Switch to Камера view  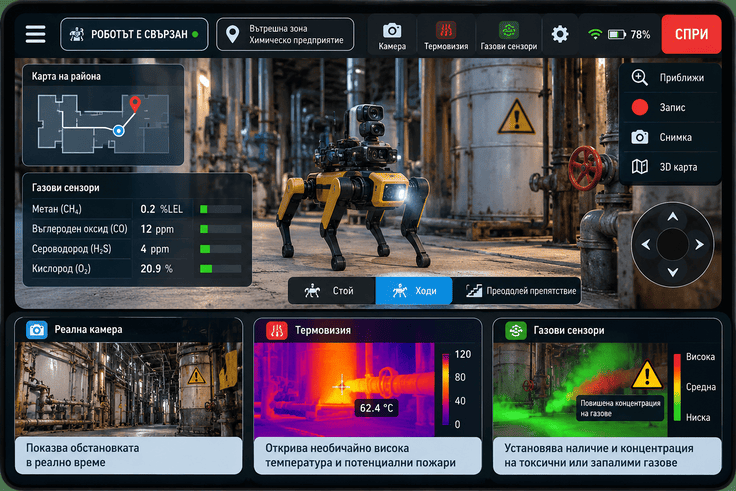pos(392,36)
